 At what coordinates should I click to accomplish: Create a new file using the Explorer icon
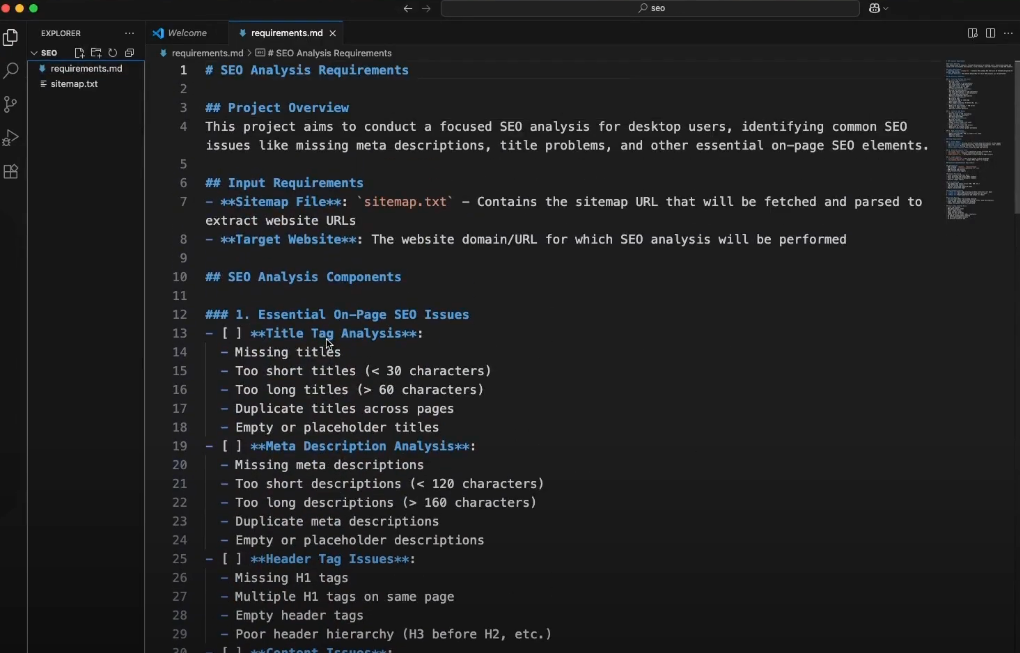click(x=79, y=53)
